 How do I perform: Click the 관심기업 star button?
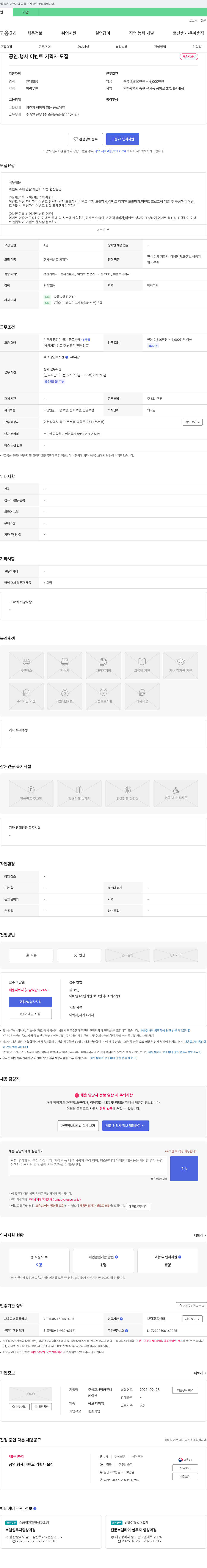(x=19, y=1407)
